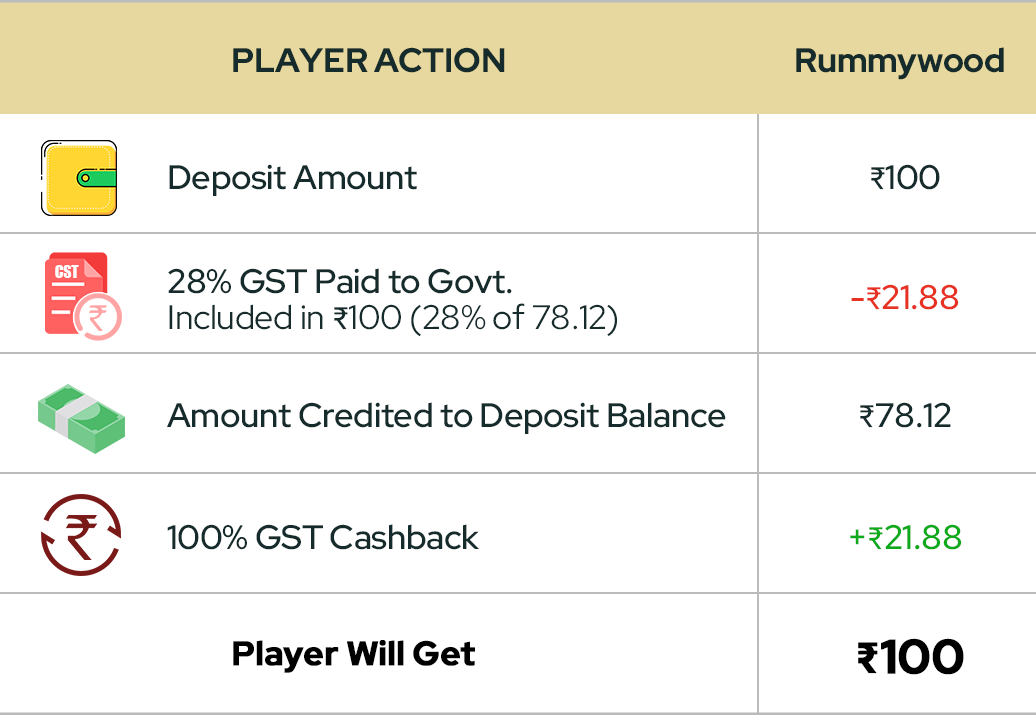Click the Included in ₹100 subtext line
Screen dimensions: 1036x715
392,318
